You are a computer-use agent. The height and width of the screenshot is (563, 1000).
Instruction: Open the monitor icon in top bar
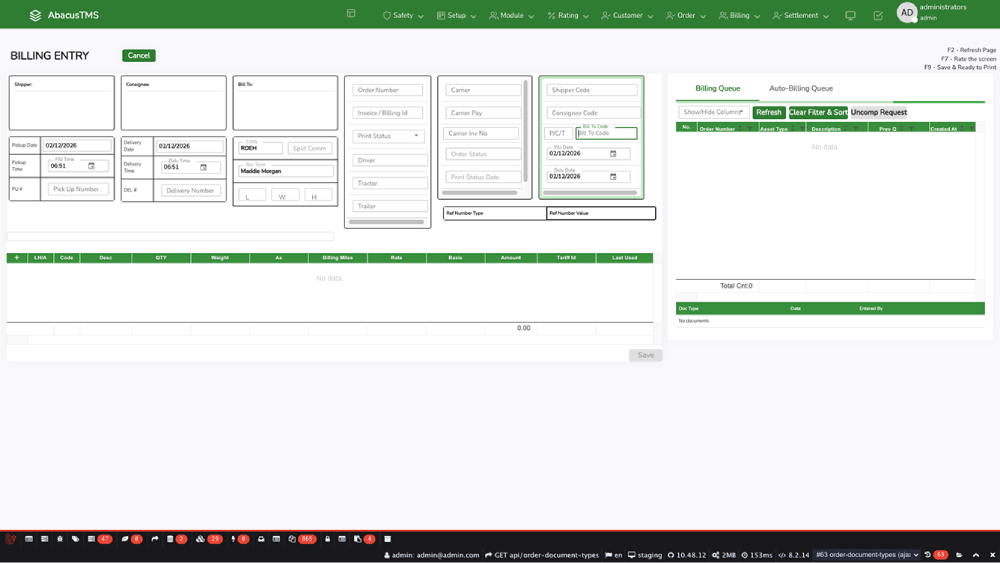850,15
